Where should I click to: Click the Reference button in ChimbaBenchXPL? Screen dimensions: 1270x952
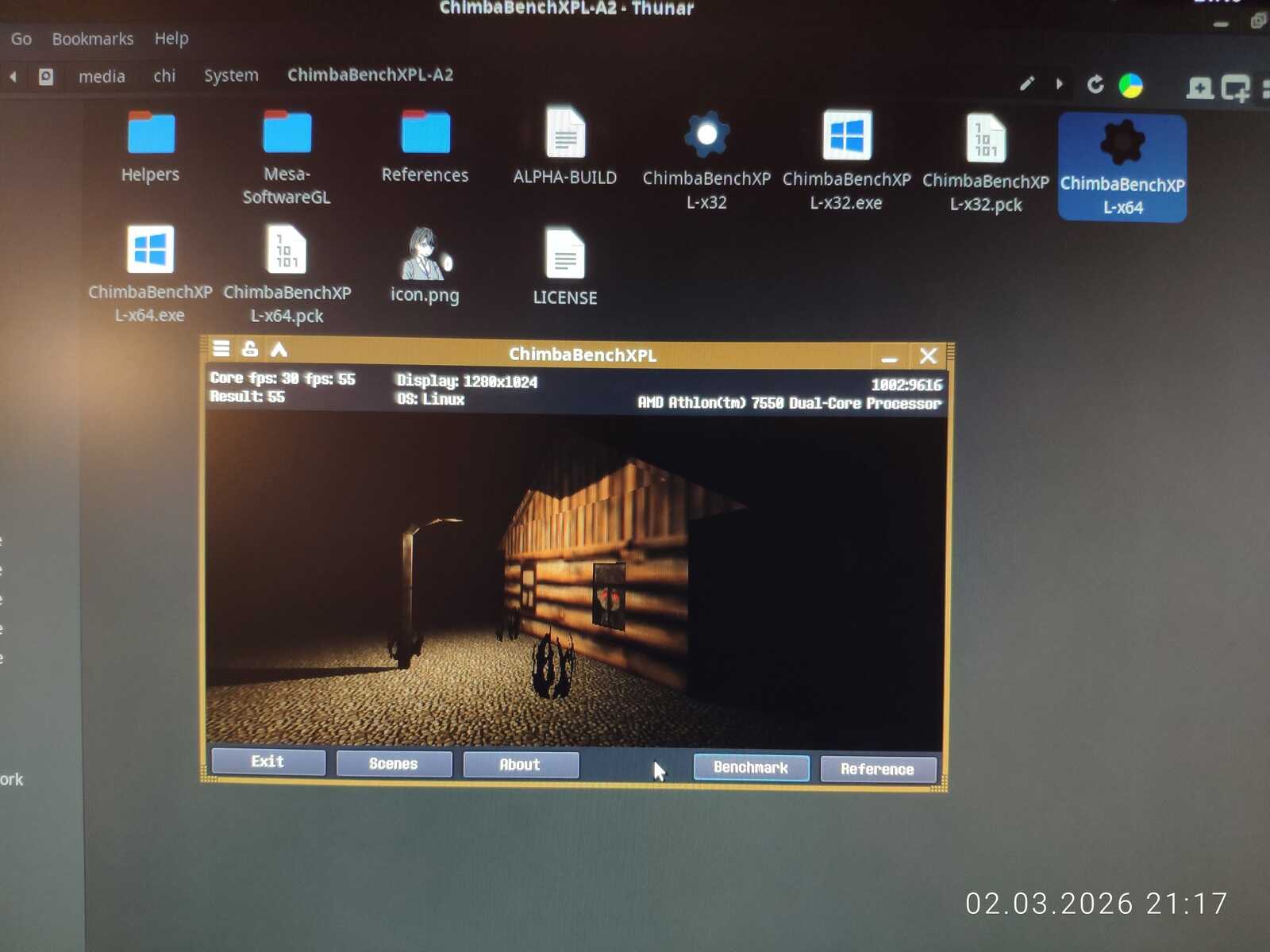click(x=878, y=769)
